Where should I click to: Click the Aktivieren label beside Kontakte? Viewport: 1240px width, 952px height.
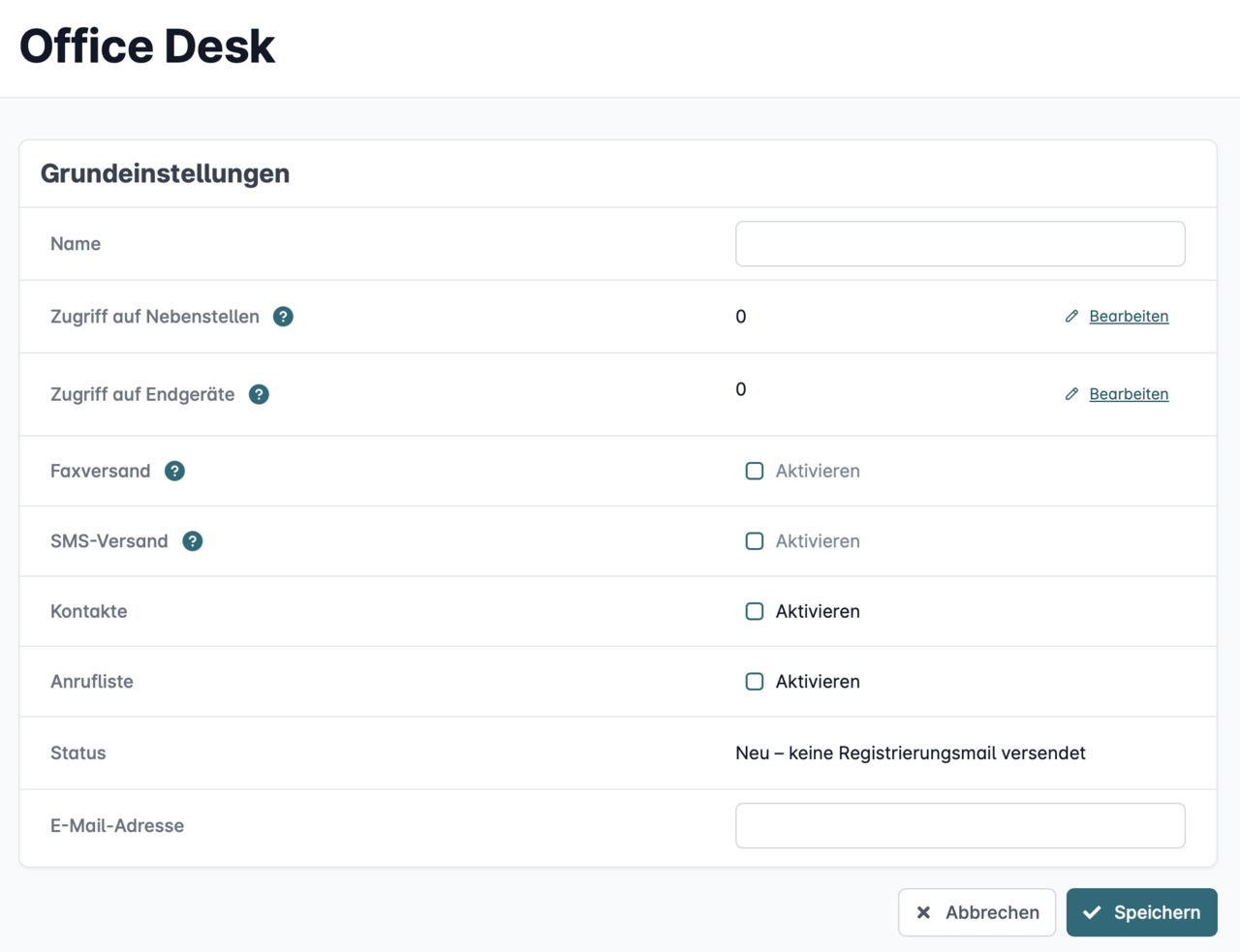tap(818, 611)
